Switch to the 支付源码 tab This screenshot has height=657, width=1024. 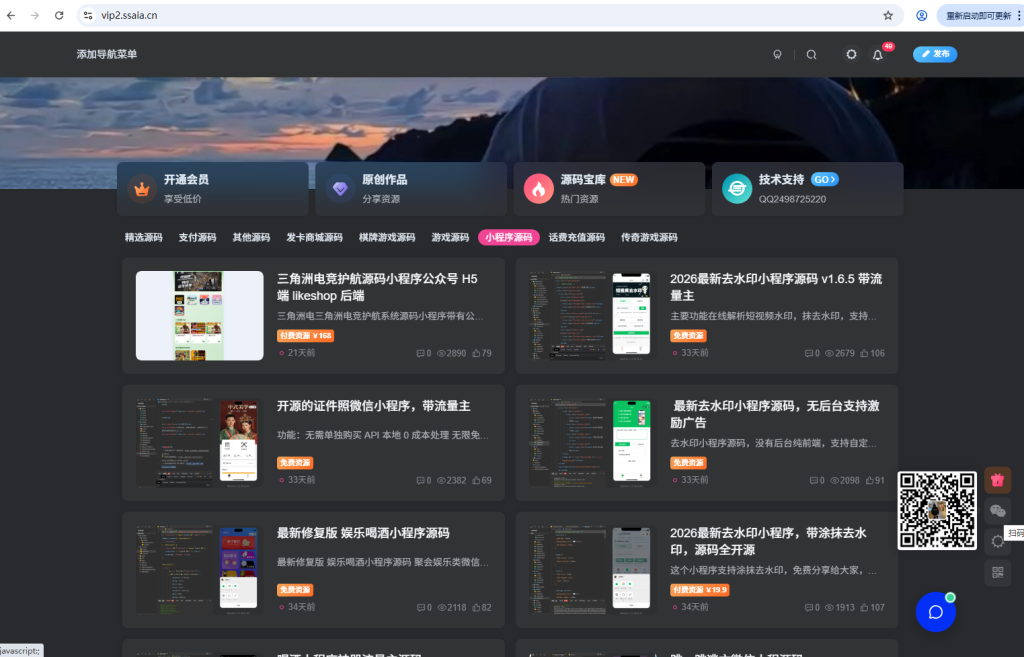197,237
